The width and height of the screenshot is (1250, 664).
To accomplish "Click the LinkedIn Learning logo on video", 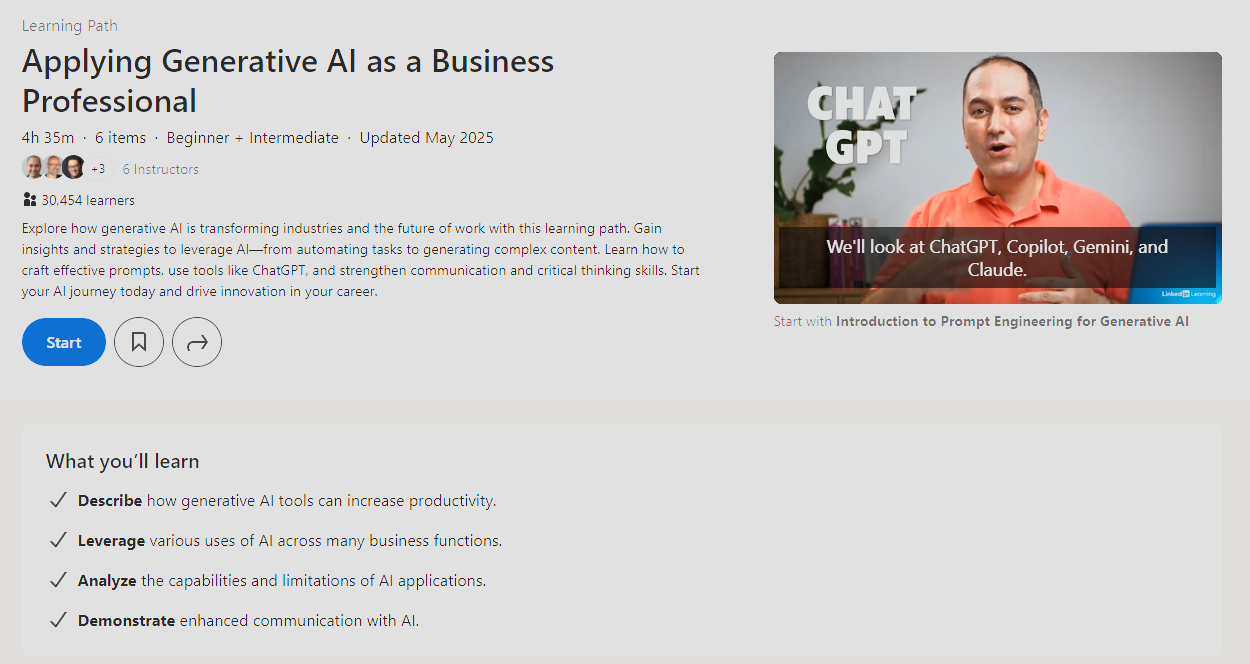I will (1189, 294).
